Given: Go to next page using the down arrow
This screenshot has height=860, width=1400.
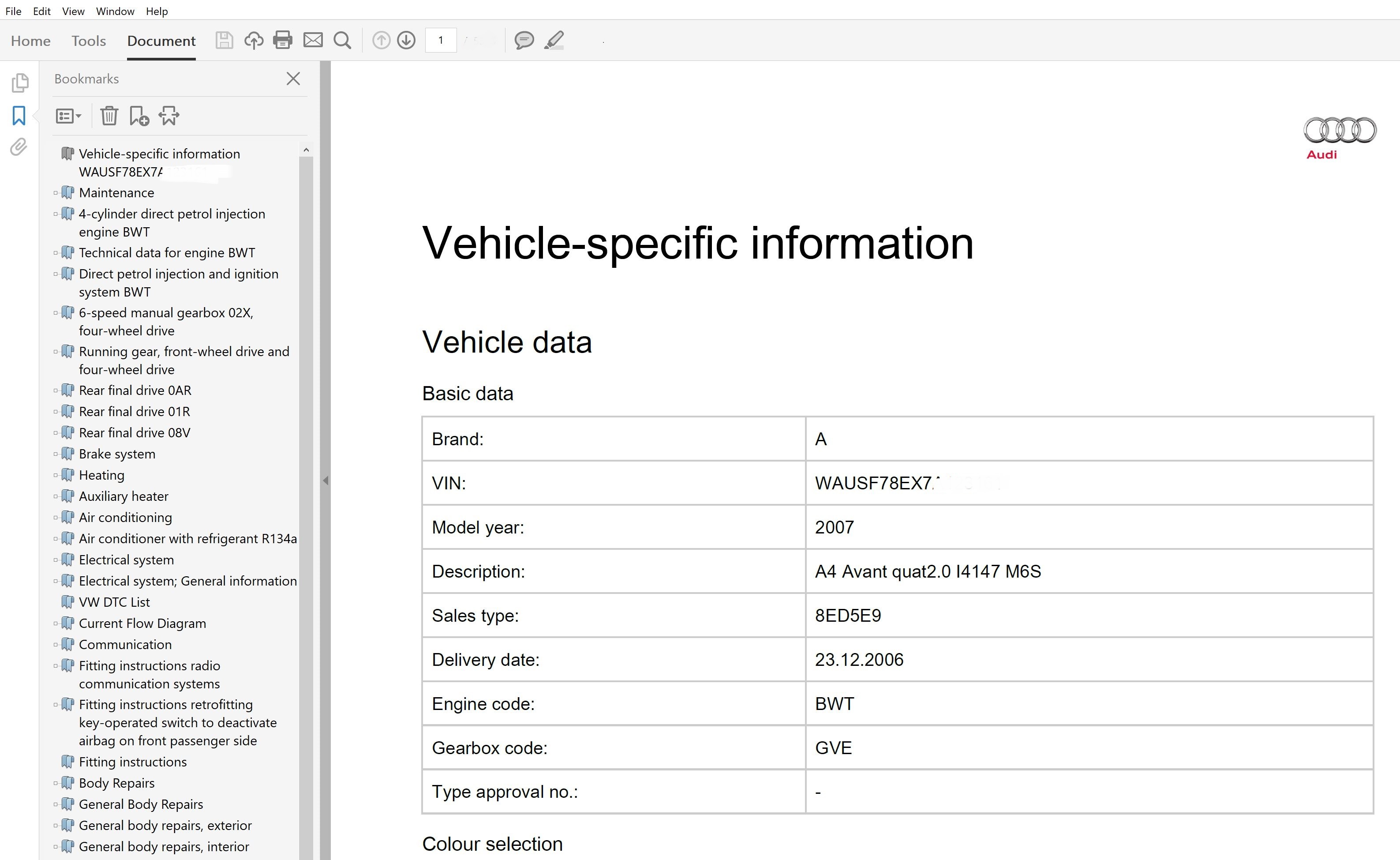Looking at the screenshot, I should (406, 41).
